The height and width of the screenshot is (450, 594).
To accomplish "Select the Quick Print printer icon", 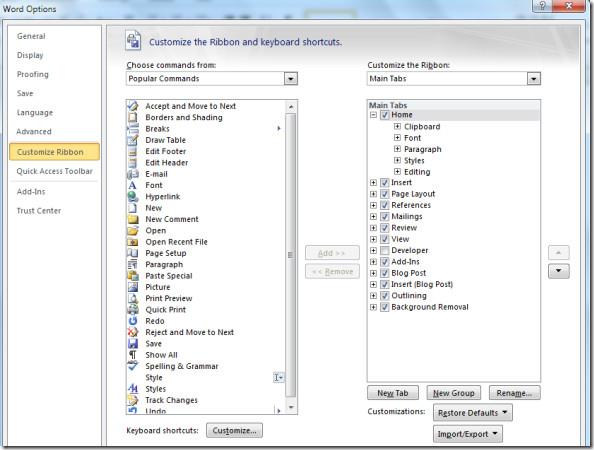I will pos(133,309).
